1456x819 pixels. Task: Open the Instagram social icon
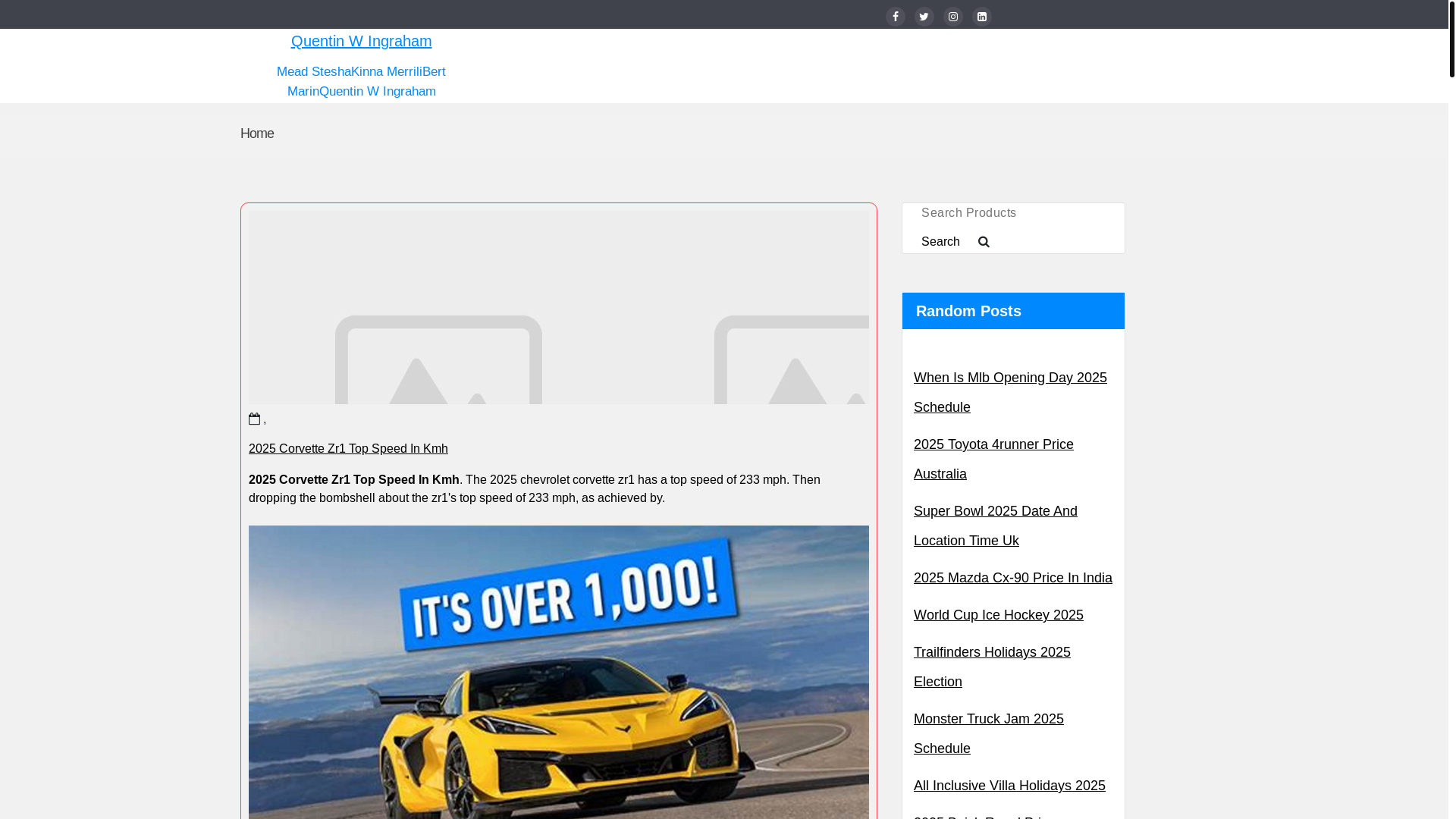[953, 17]
